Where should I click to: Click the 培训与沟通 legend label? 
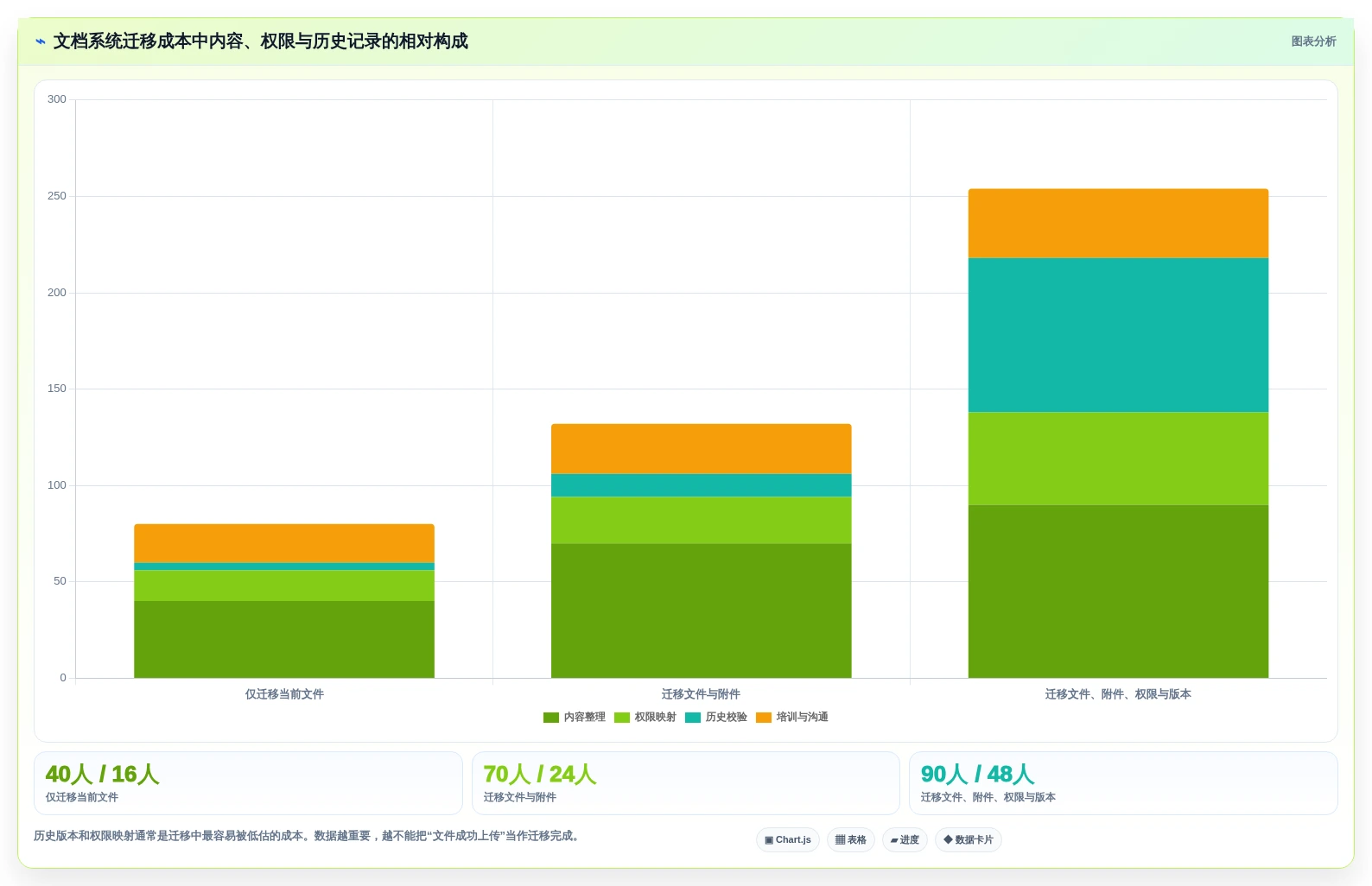point(803,718)
